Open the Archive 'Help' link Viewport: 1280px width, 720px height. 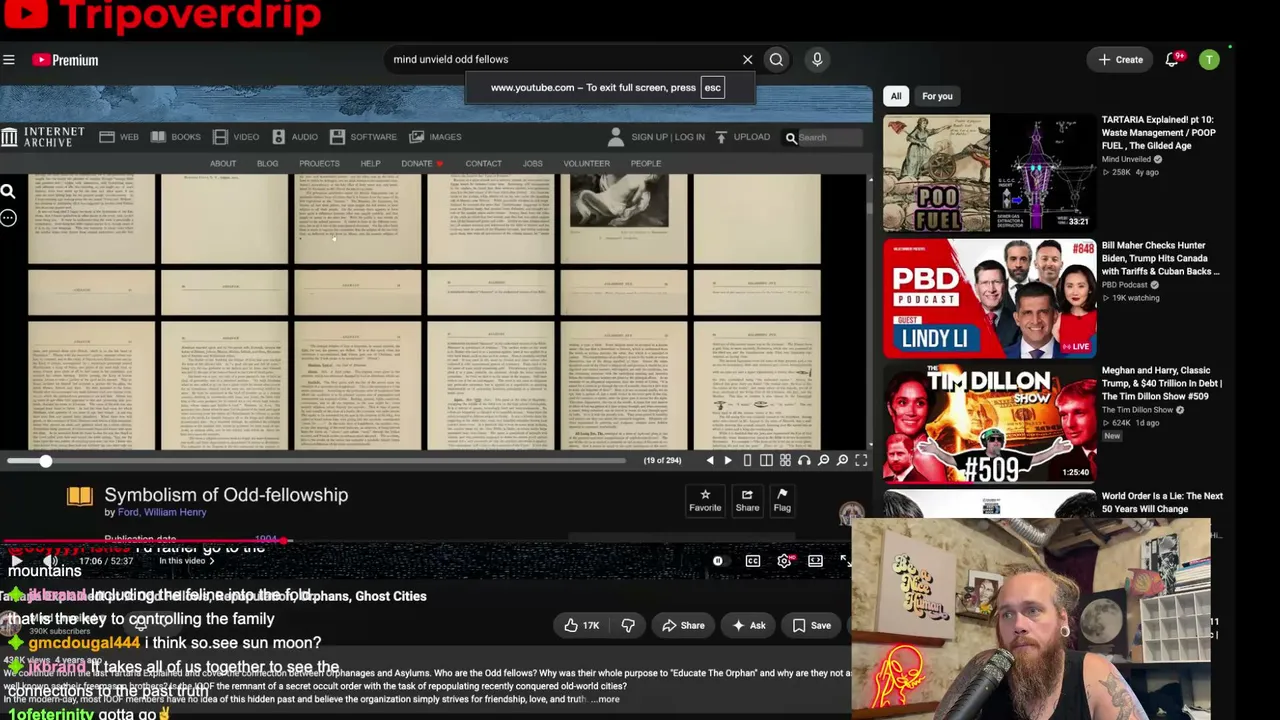click(370, 163)
